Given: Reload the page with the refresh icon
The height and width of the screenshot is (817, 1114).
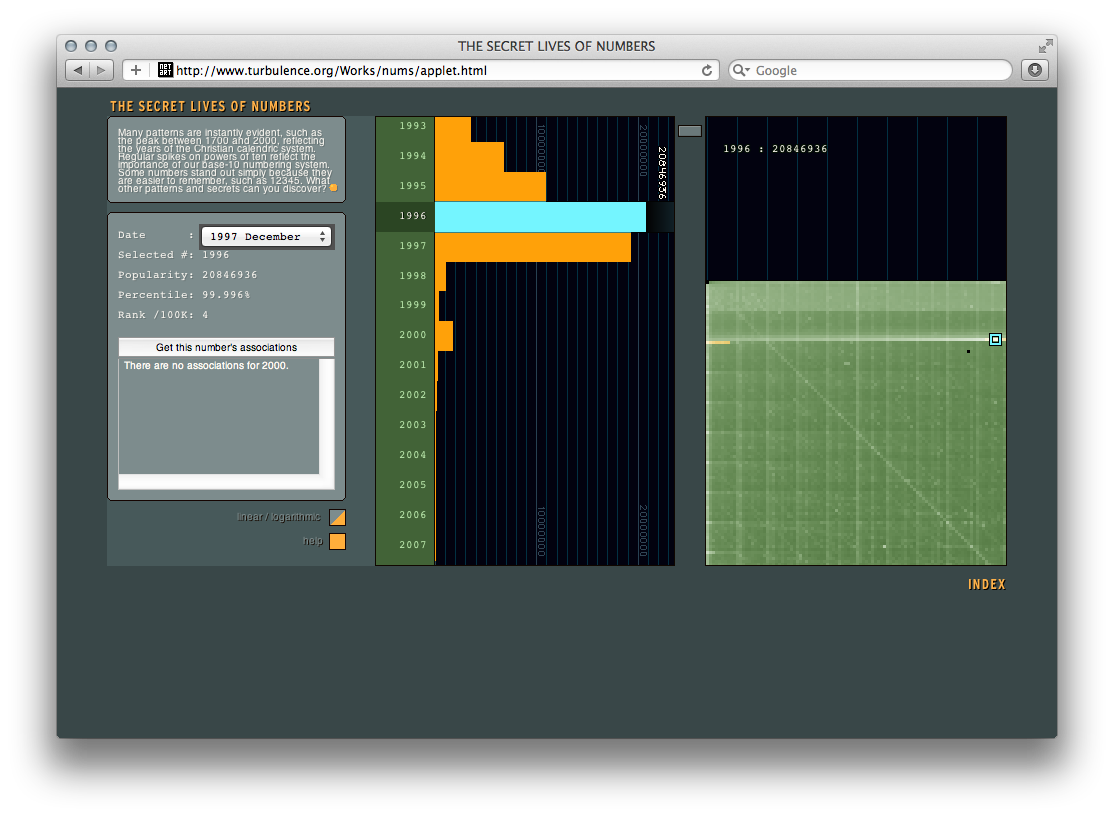Looking at the screenshot, I should [707, 70].
